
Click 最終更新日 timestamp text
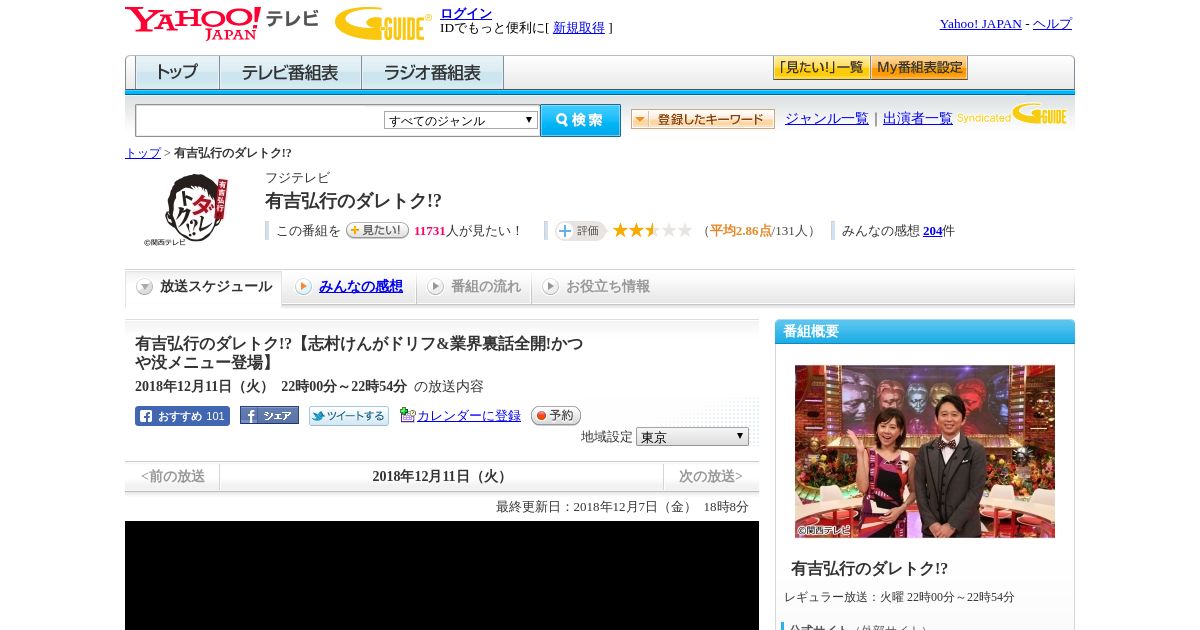(x=622, y=507)
